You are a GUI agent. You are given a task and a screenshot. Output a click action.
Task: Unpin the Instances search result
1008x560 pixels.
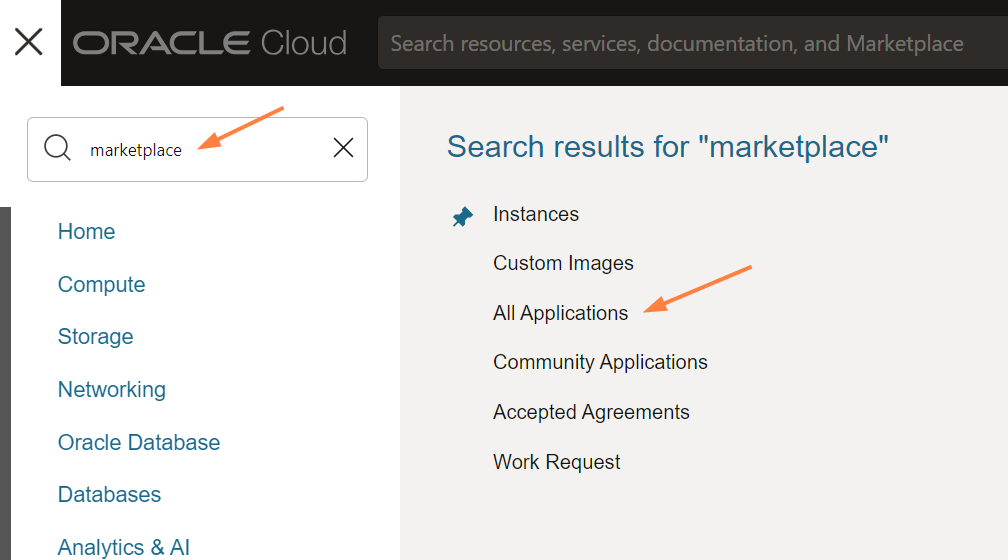pos(462,216)
